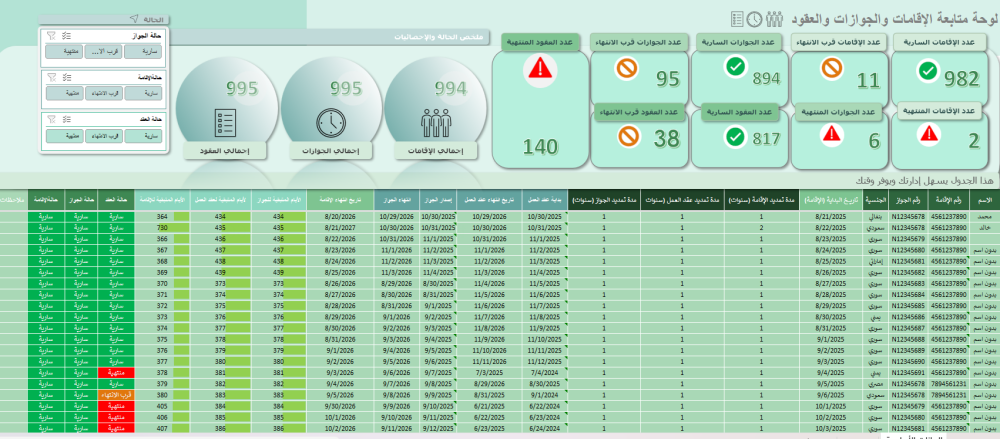Click the تاريخ انتهاء الإقامة column header
Viewport: 1000px width, 439px height.
point(337,201)
